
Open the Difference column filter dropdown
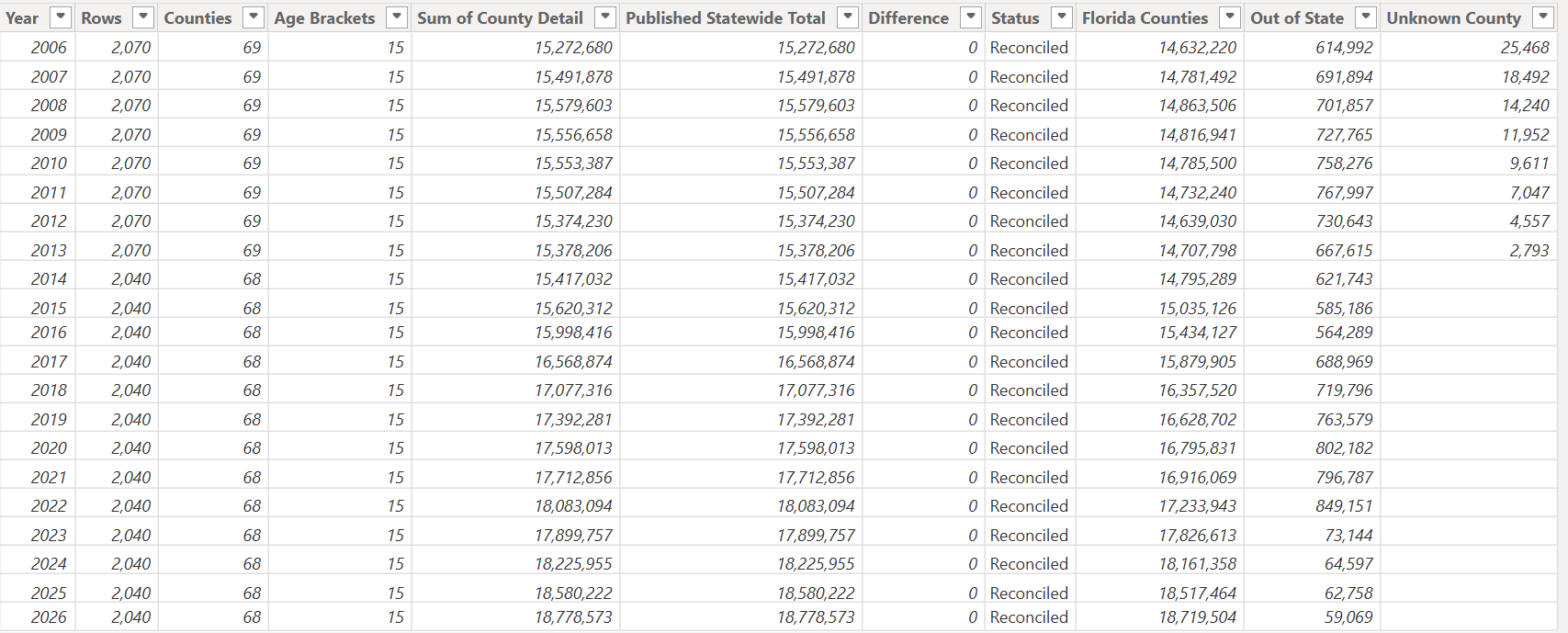point(971,17)
